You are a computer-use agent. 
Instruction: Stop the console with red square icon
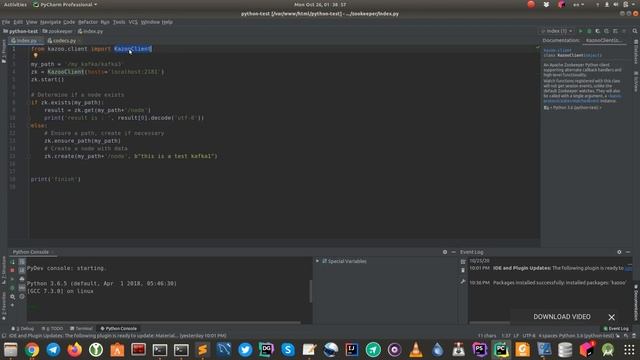click(x=12, y=270)
